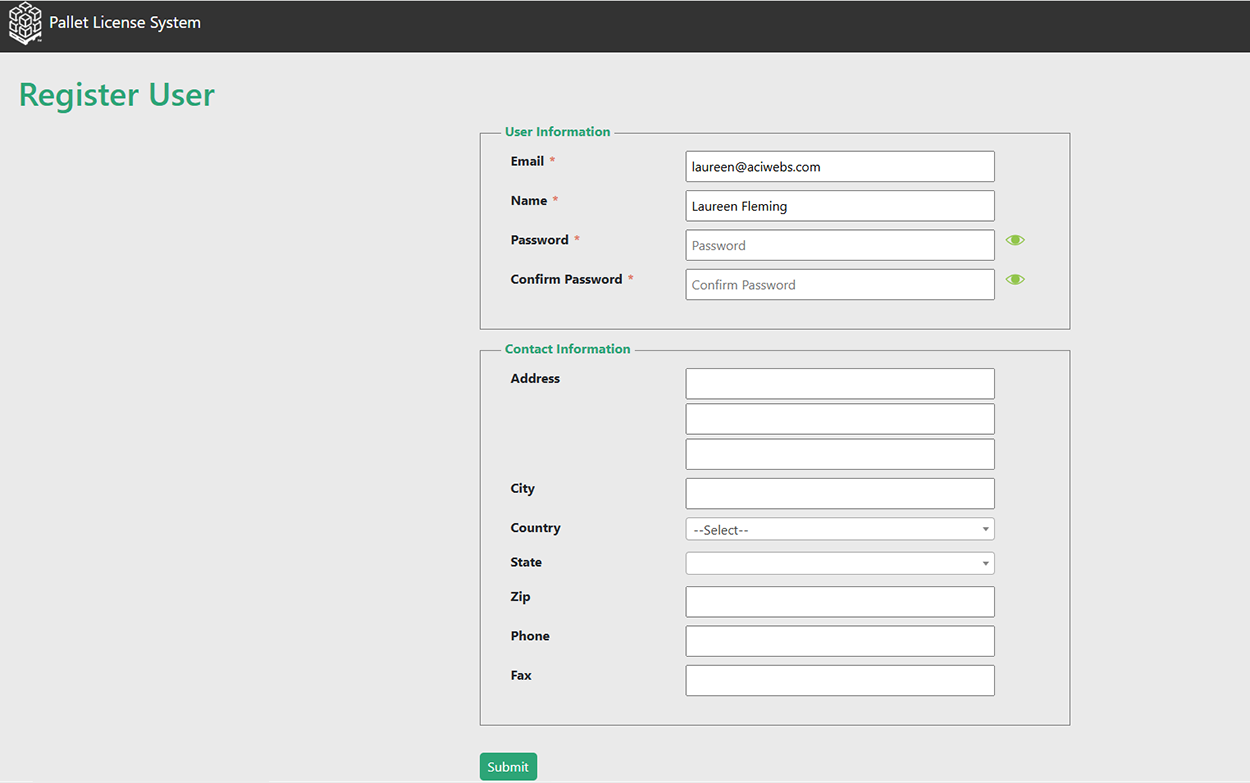
Task: Select the Email input field
Action: (x=839, y=165)
